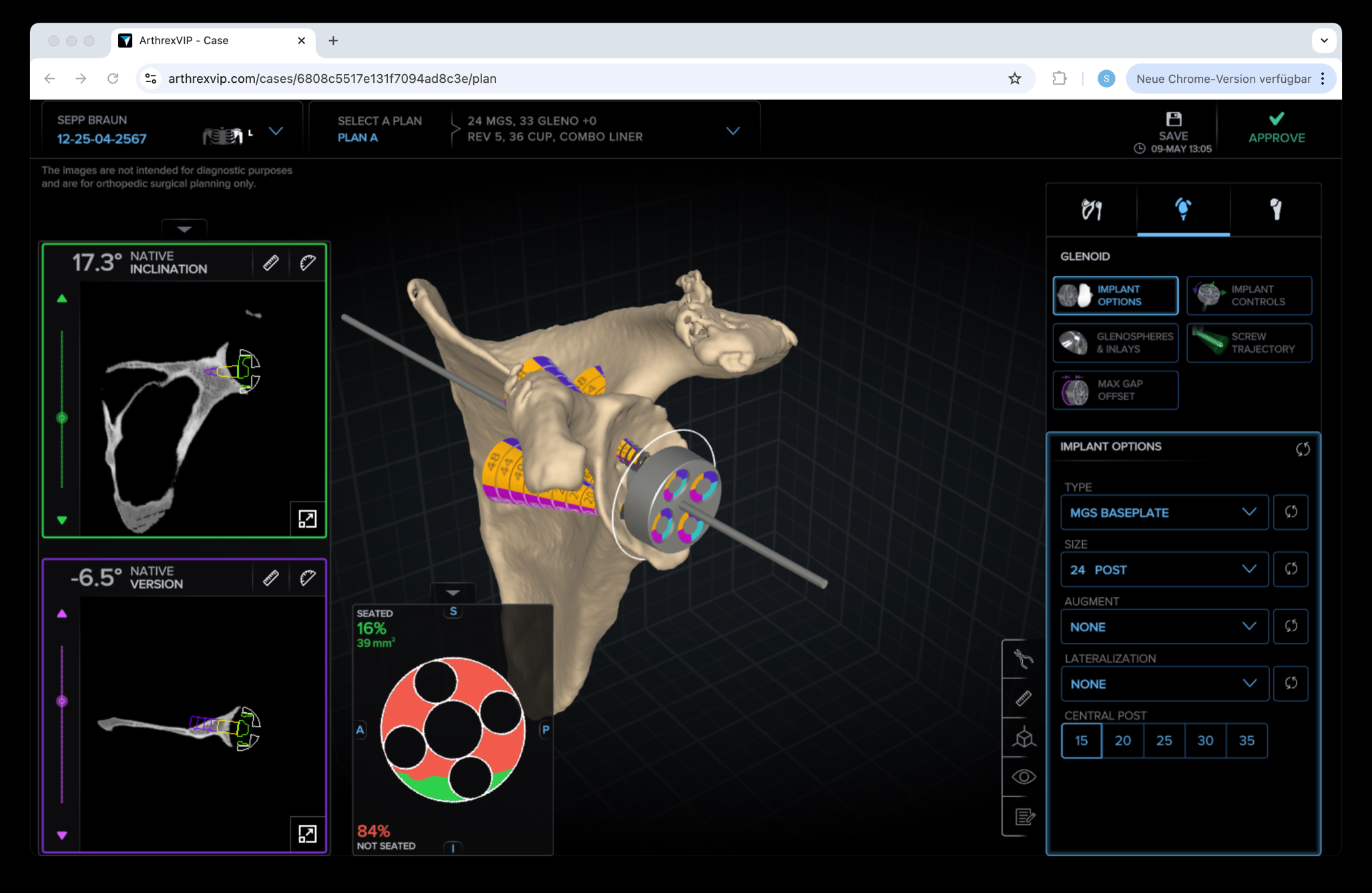Image resolution: width=1372 pixels, height=893 pixels.
Task: Switch to the glenoid tab
Action: [x=1183, y=210]
